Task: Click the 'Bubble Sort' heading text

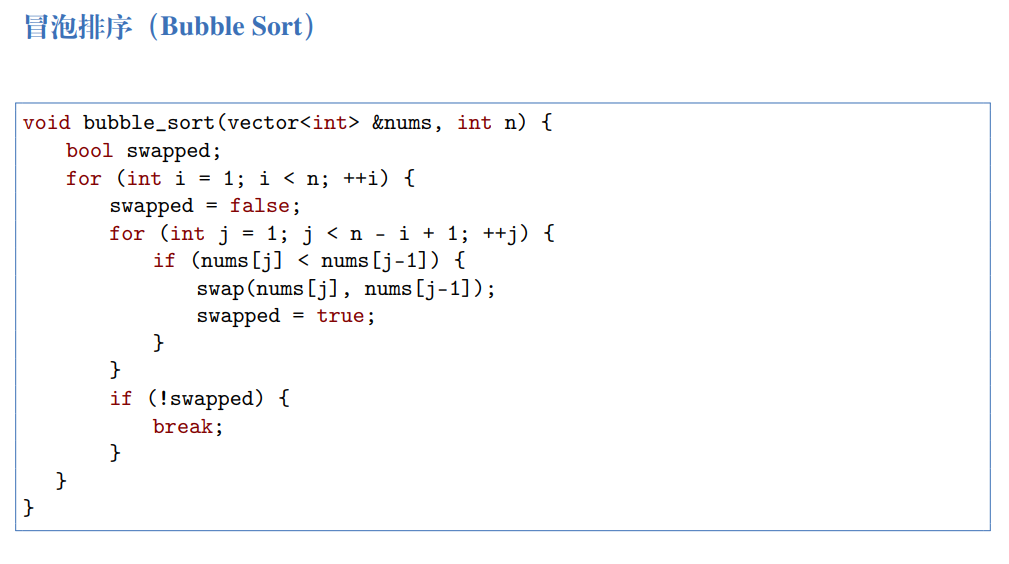Action: [231, 27]
